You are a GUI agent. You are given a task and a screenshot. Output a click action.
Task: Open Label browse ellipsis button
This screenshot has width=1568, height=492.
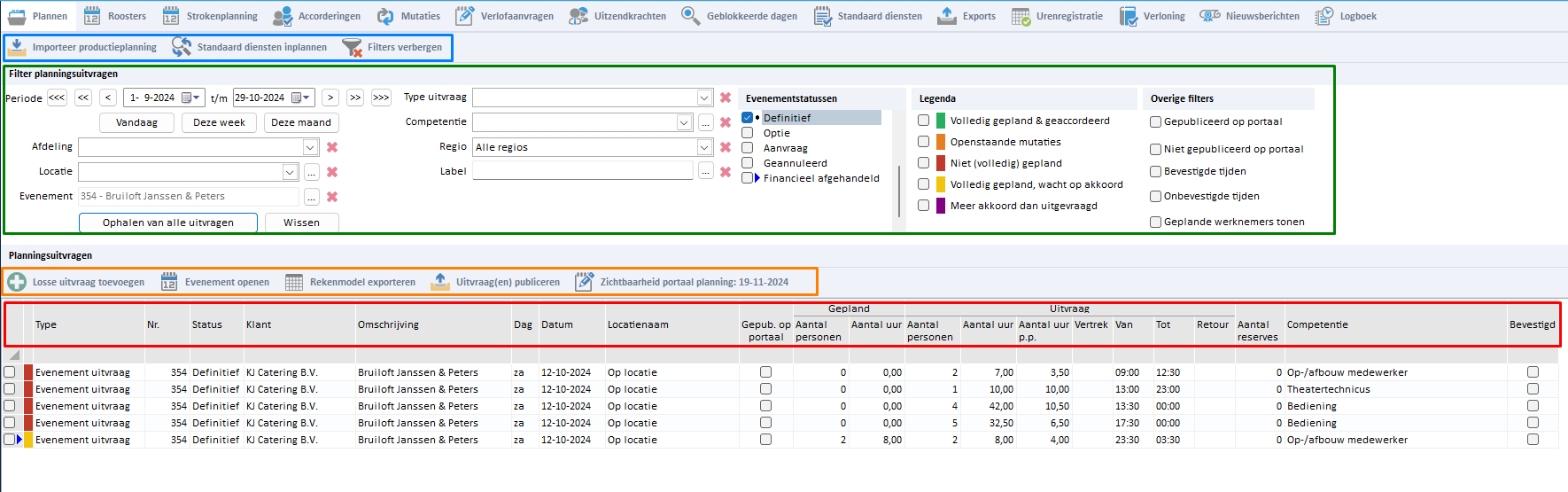706,171
